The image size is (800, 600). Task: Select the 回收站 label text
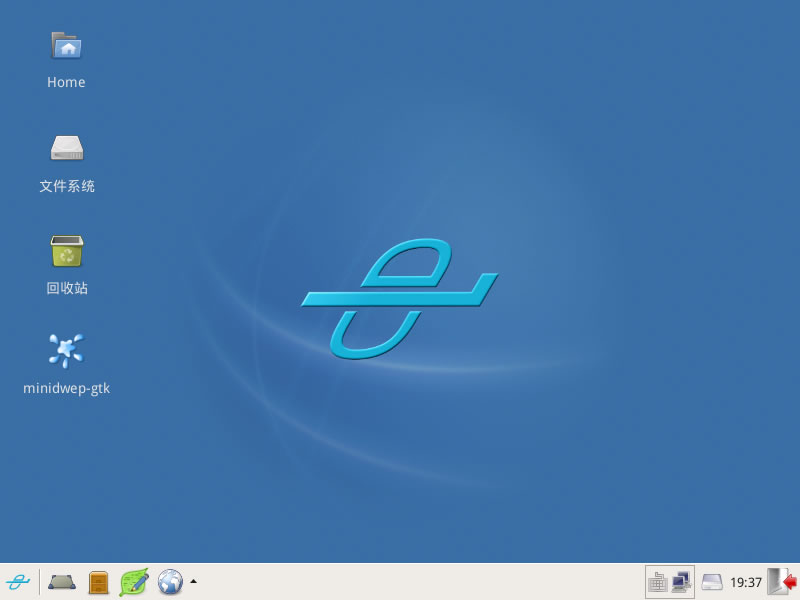[67, 288]
